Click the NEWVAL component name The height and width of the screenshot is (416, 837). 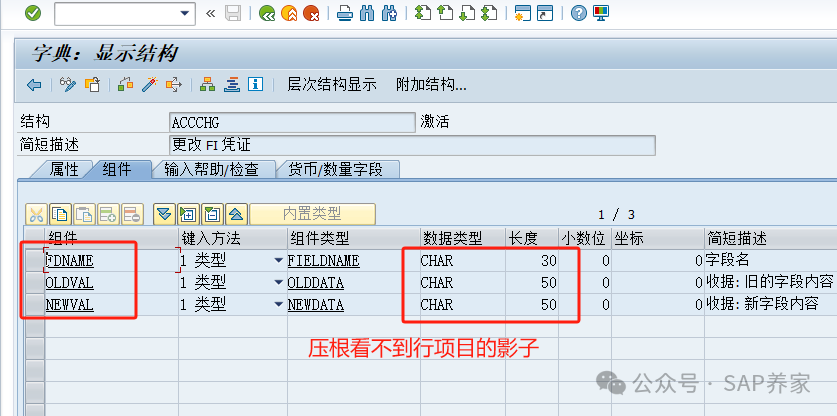coord(69,304)
